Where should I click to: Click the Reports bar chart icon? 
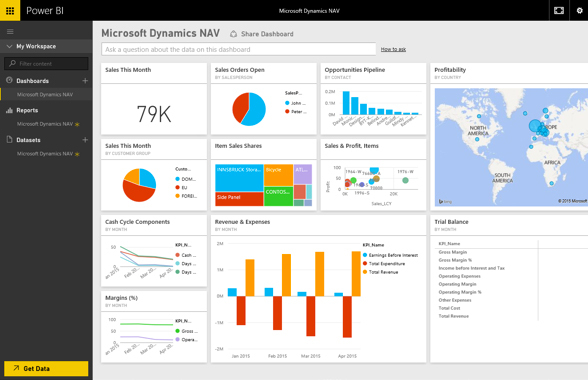pyautogui.click(x=9, y=110)
